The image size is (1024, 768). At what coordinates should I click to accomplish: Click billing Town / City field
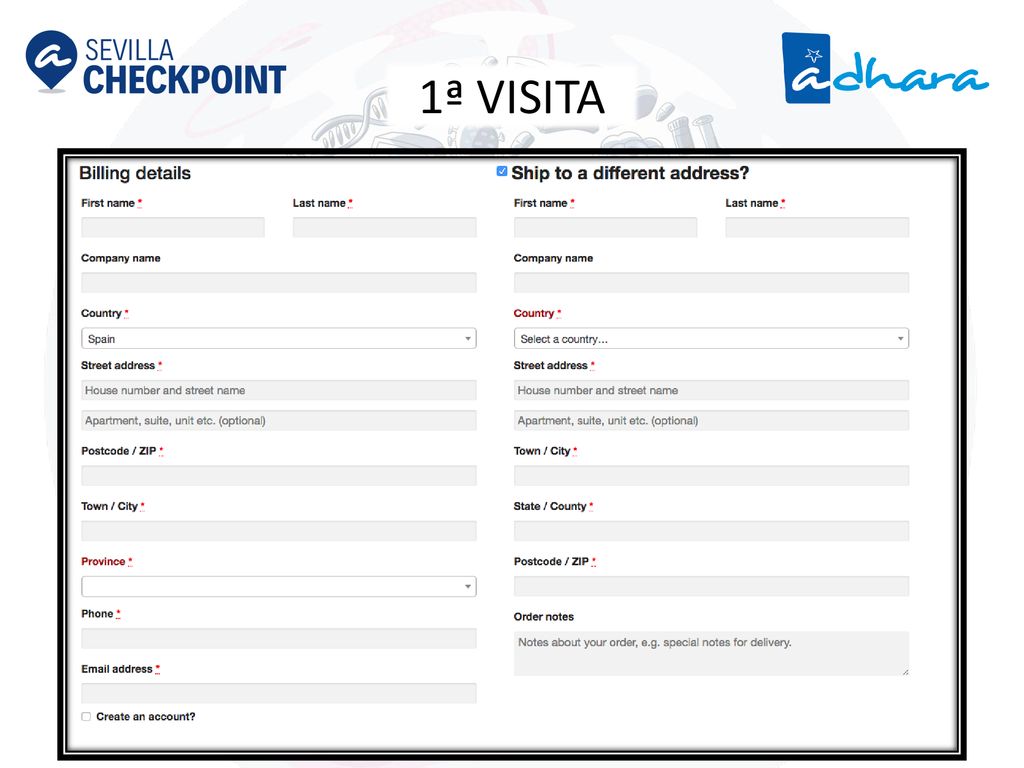pyautogui.click(x=279, y=531)
